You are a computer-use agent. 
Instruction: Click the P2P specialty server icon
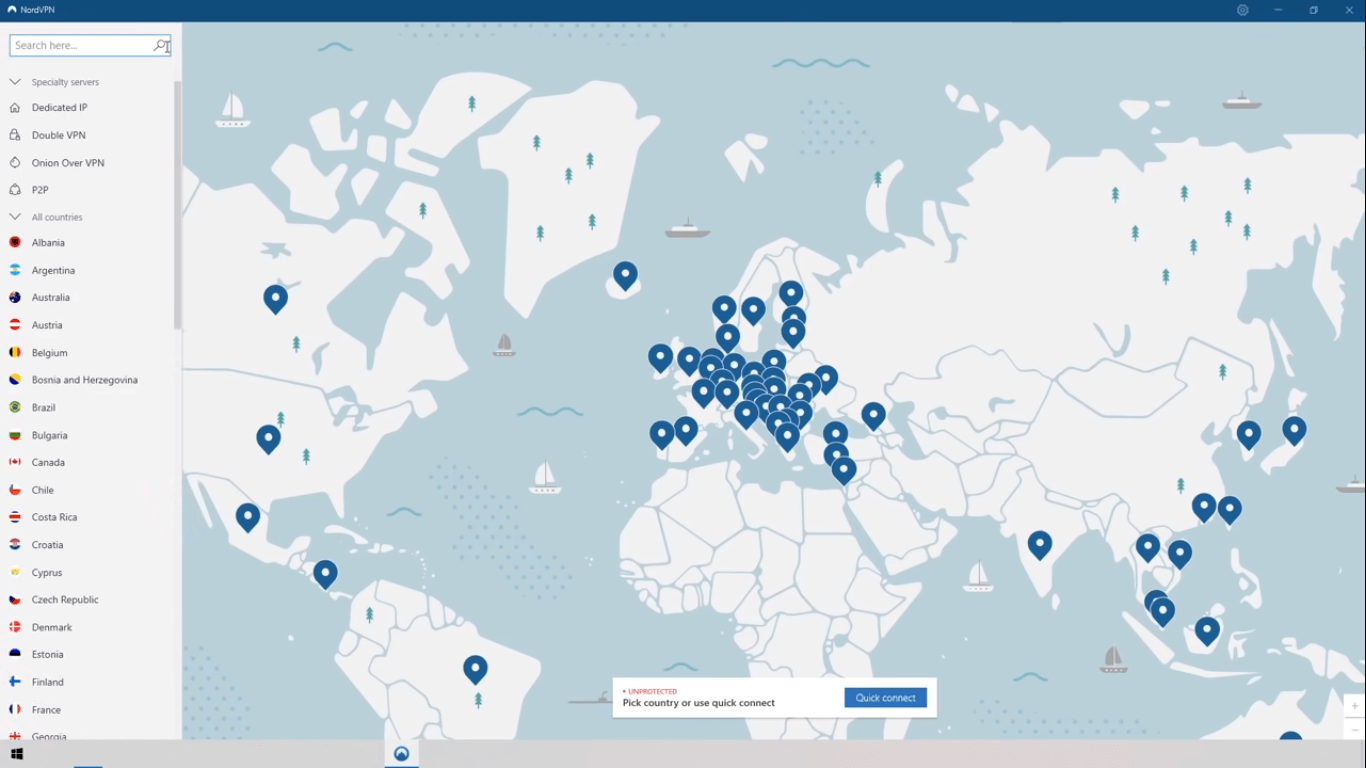click(15, 190)
